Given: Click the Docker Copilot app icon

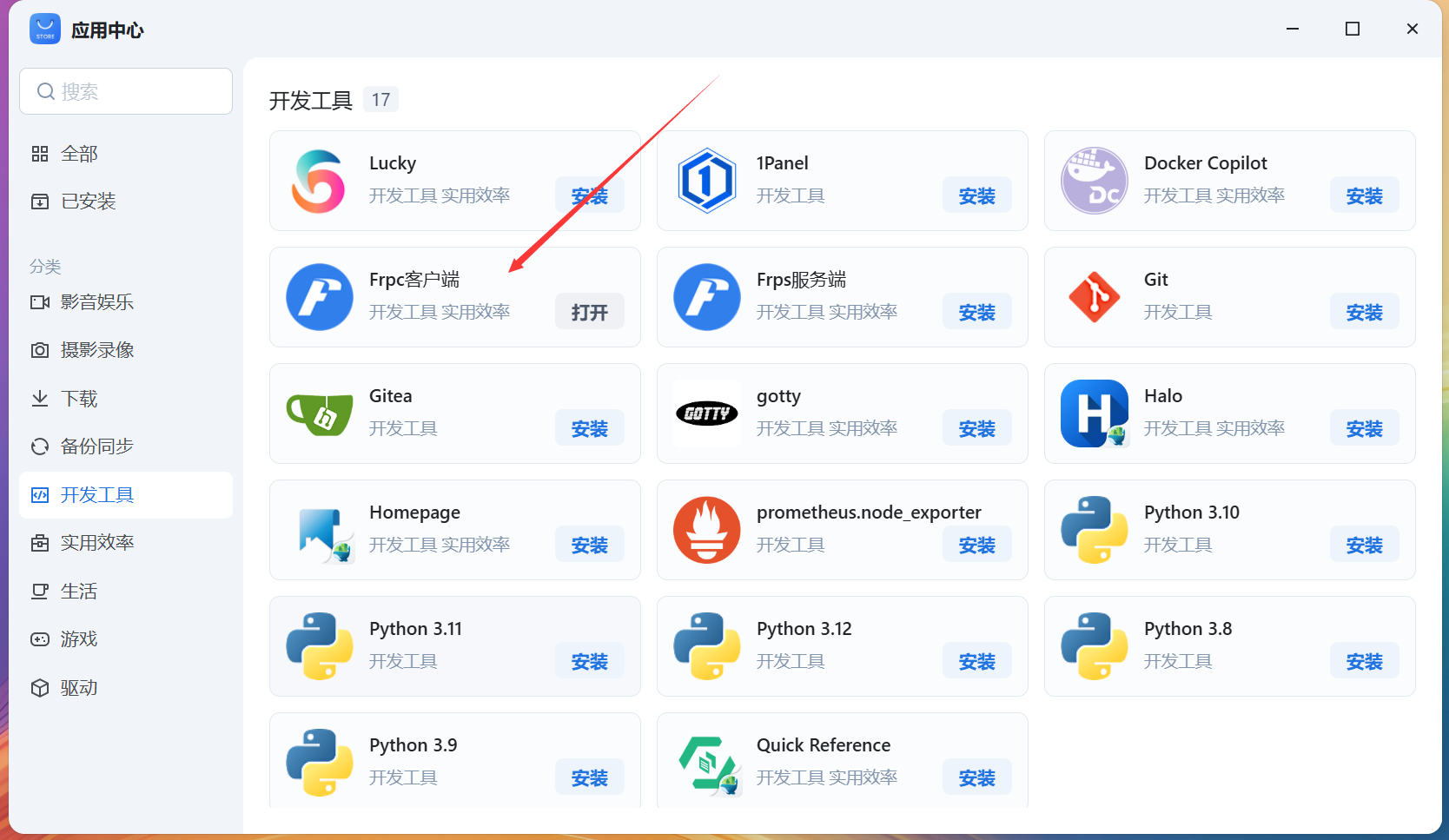Looking at the screenshot, I should 1095,181.
